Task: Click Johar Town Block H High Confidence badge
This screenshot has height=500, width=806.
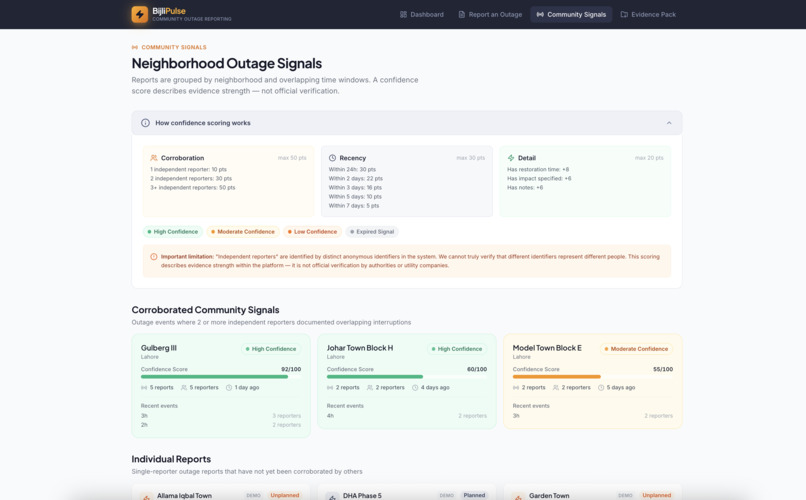Action: [x=457, y=349]
